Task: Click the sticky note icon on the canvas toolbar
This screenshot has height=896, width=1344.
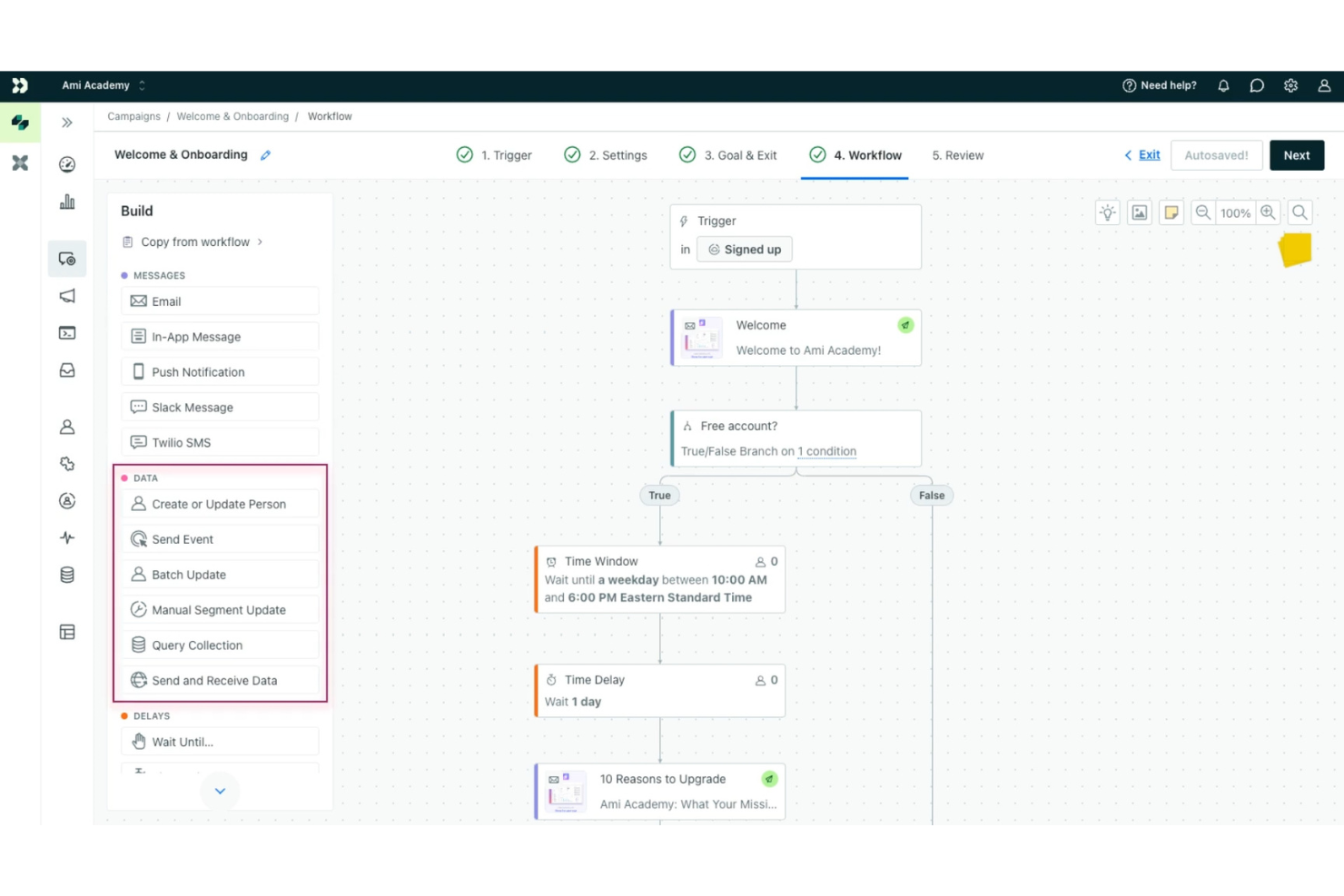Action: [1171, 212]
